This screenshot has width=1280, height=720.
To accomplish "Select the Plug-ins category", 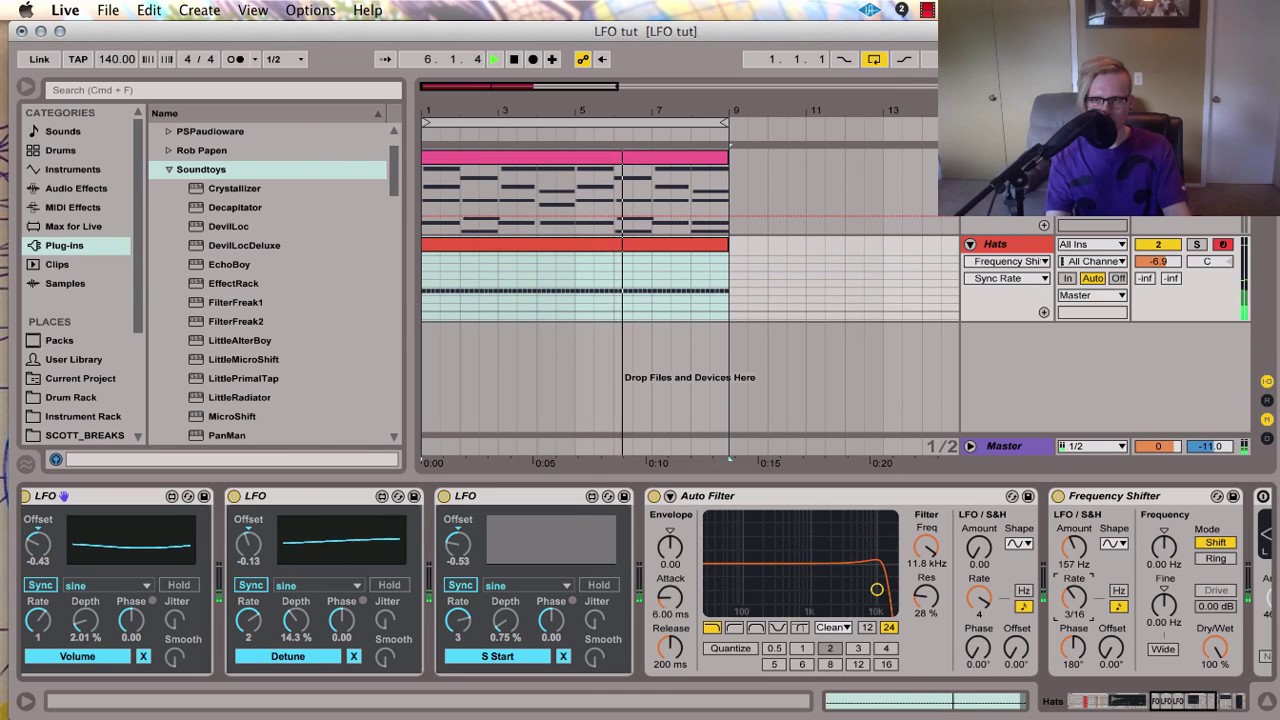I will tap(64, 245).
